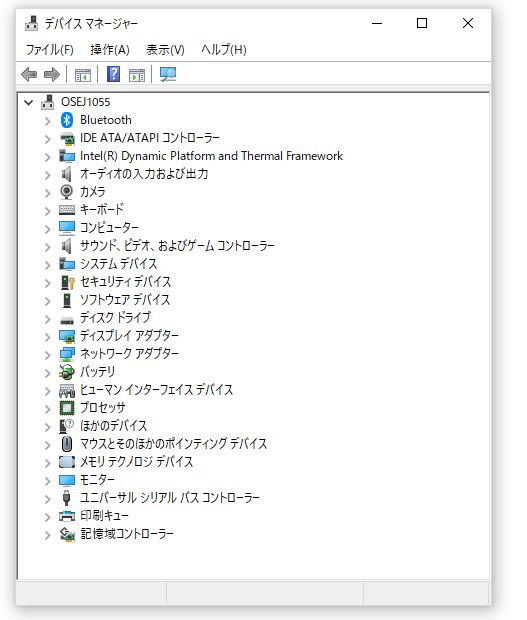The width and height of the screenshot is (527, 620).
Task: Click the Forward arrow toolbar icon
Action: 52,74
